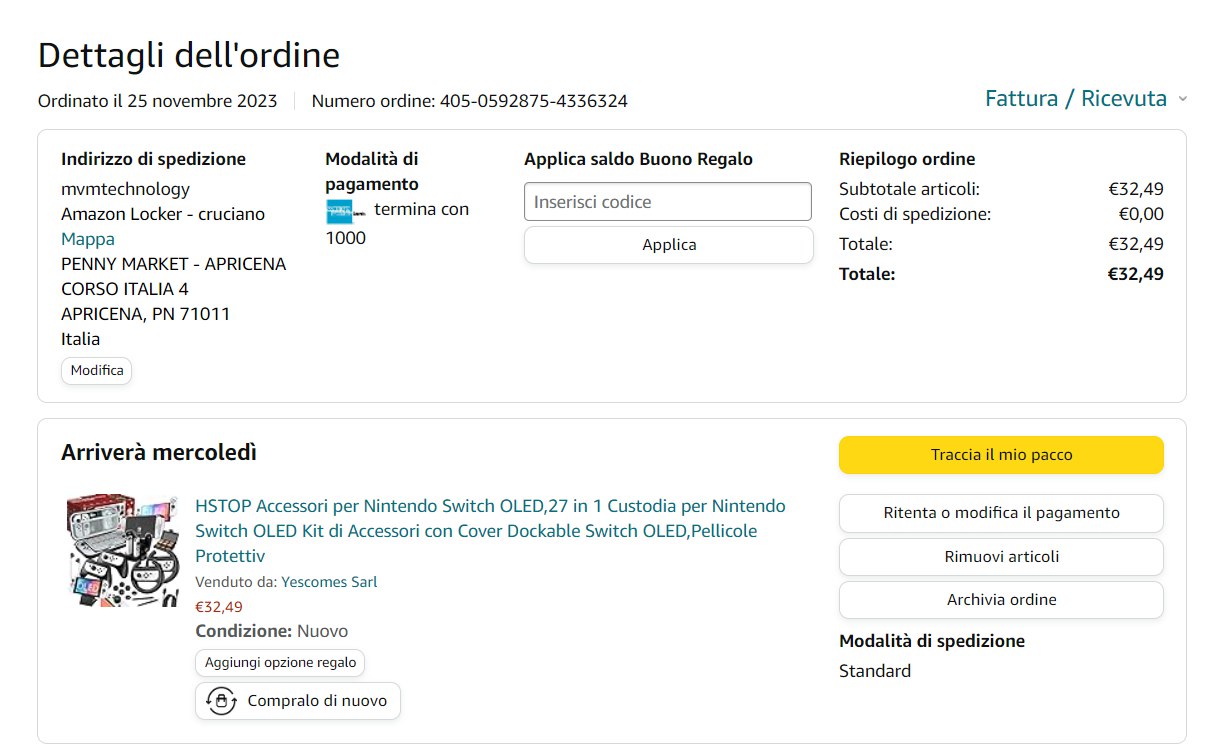
Task: Visit the seller Yescomes Sarl link
Action: (329, 582)
